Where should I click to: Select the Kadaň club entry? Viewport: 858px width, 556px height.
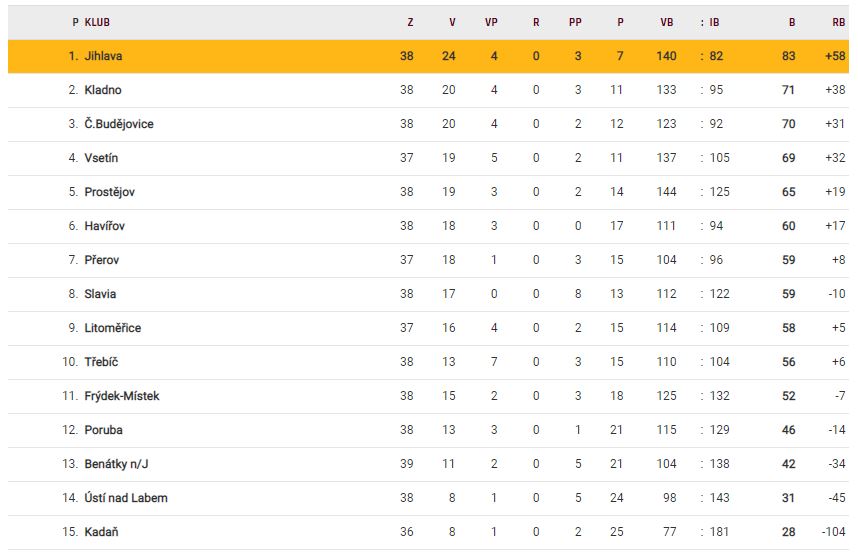[x=102, y=532]
